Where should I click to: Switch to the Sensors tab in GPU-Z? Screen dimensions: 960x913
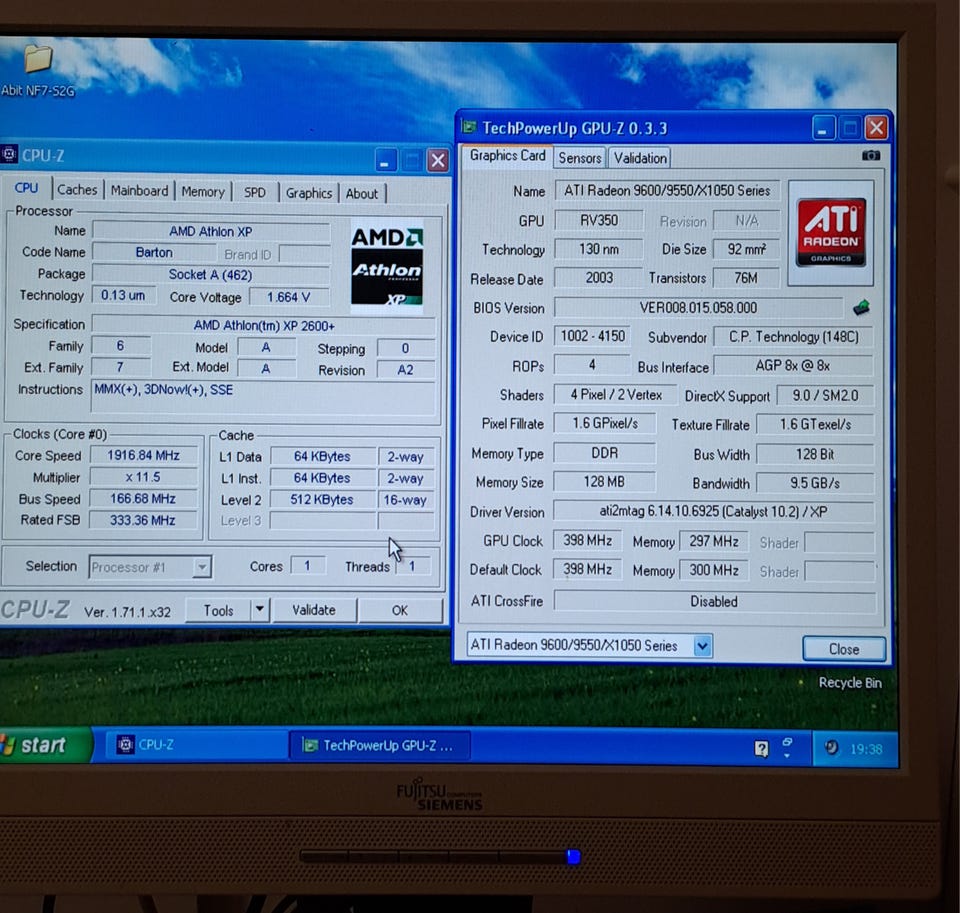pos(580,158)
